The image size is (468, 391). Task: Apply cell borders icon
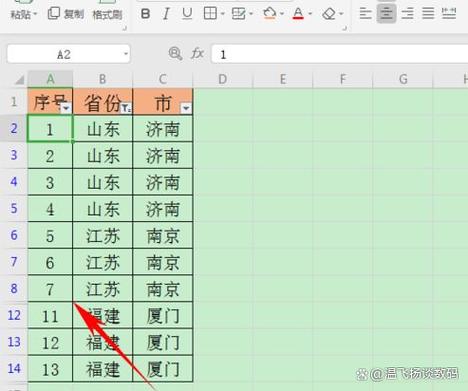tap(210, 14)
